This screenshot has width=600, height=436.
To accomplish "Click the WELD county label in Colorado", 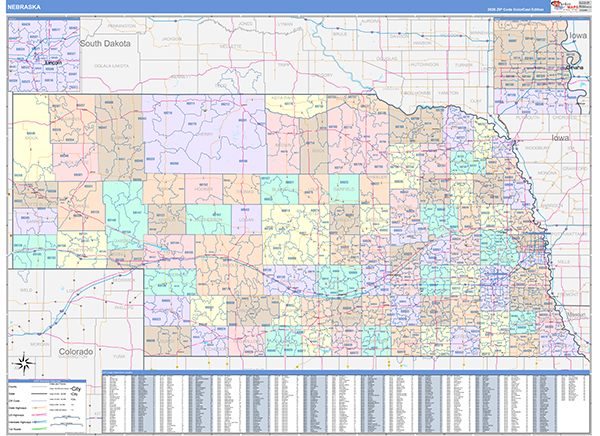I will 26,290.
